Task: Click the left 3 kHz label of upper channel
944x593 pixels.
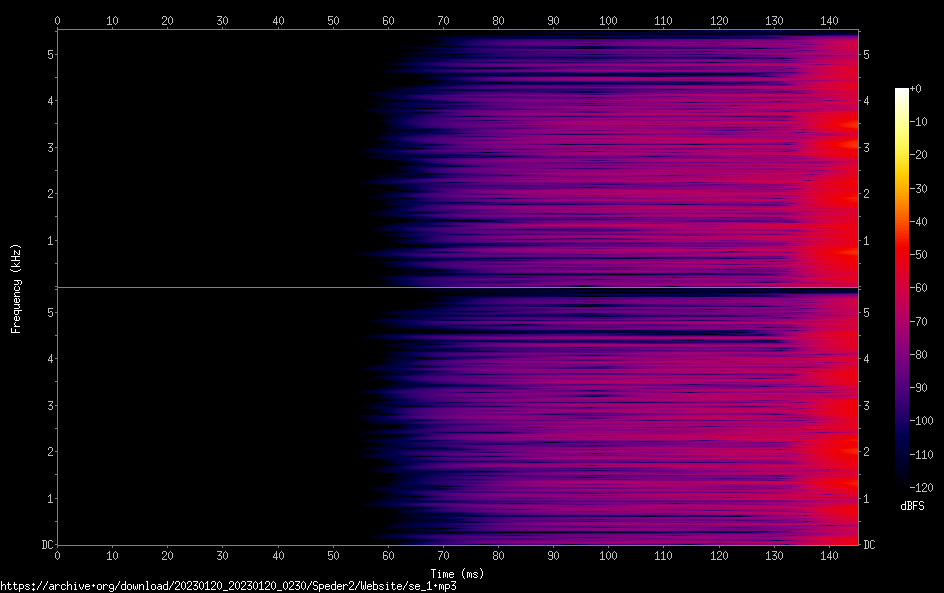Action: pos(50,147)
